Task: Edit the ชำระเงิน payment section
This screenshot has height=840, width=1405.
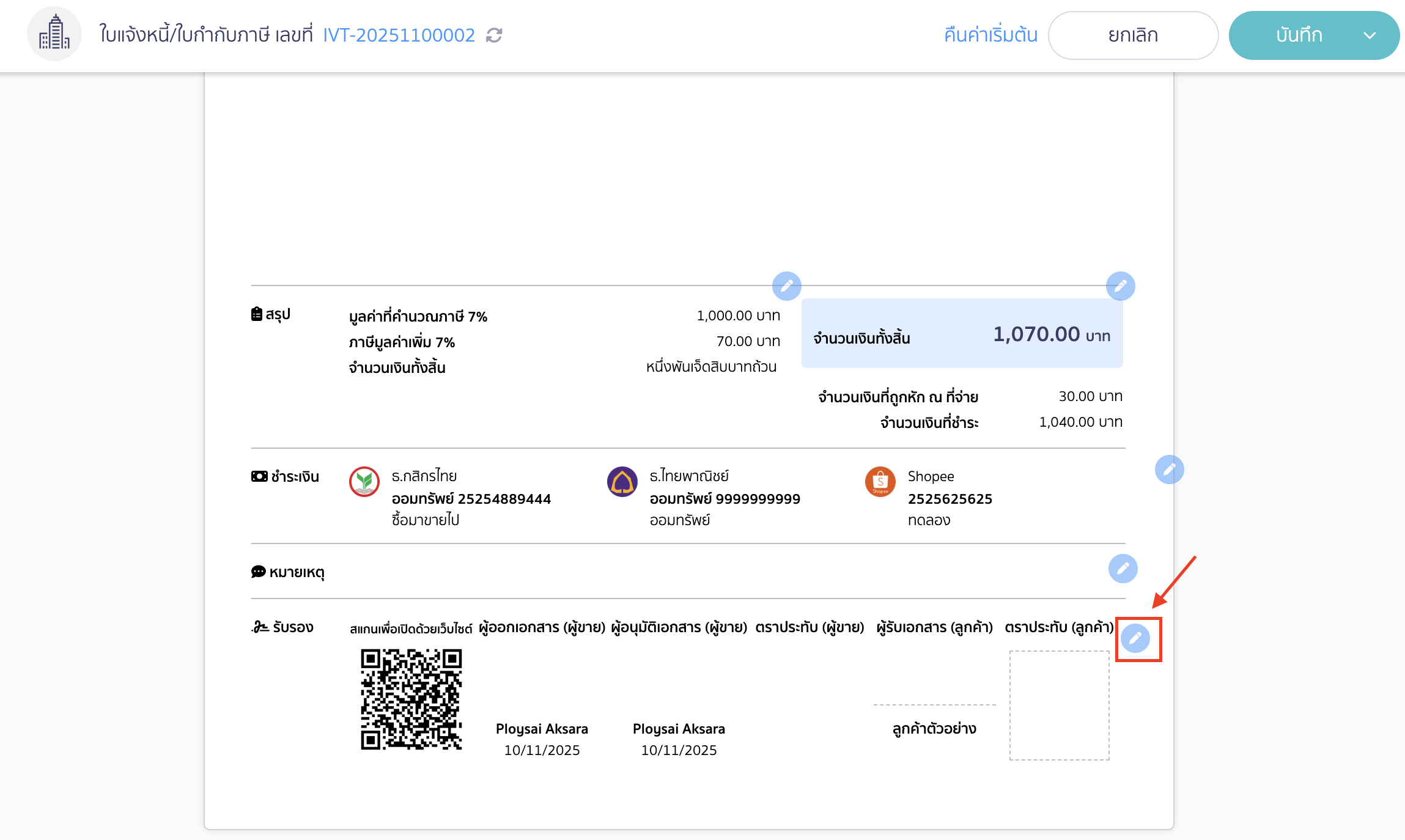Action: (1169, 470)
